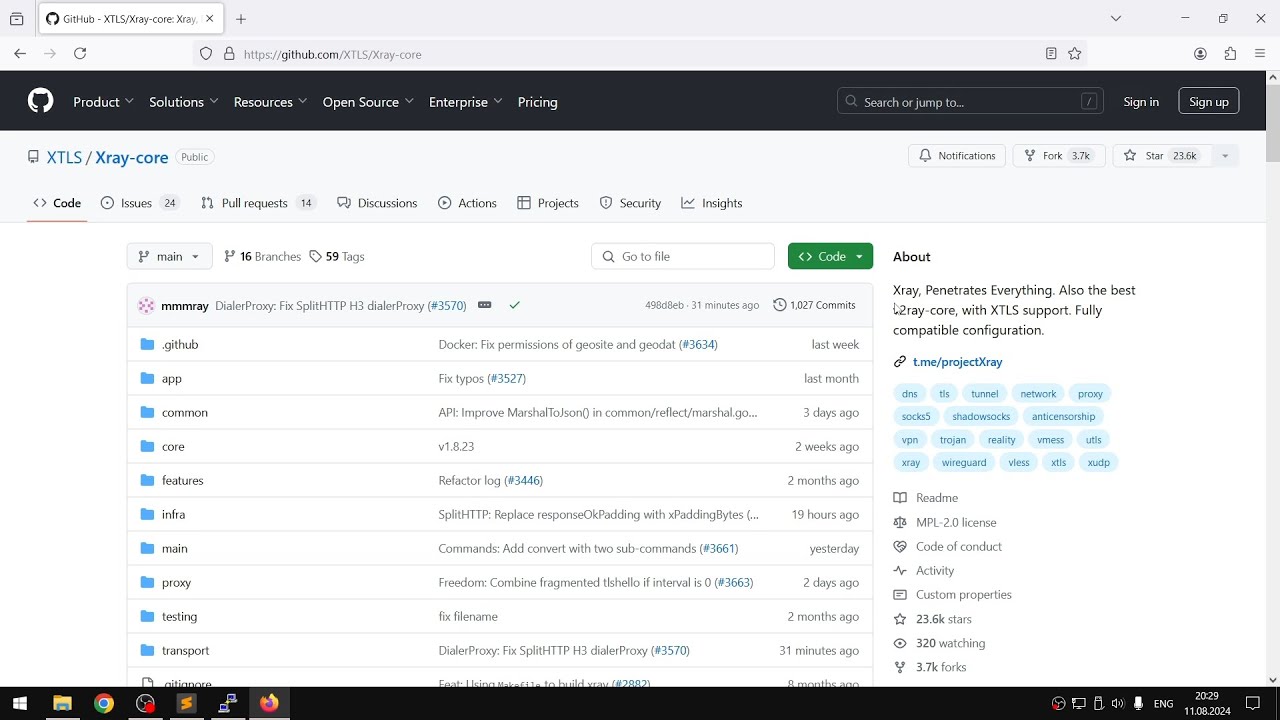
Task: Expand the Resources menu
Action: tap(270, 102)
